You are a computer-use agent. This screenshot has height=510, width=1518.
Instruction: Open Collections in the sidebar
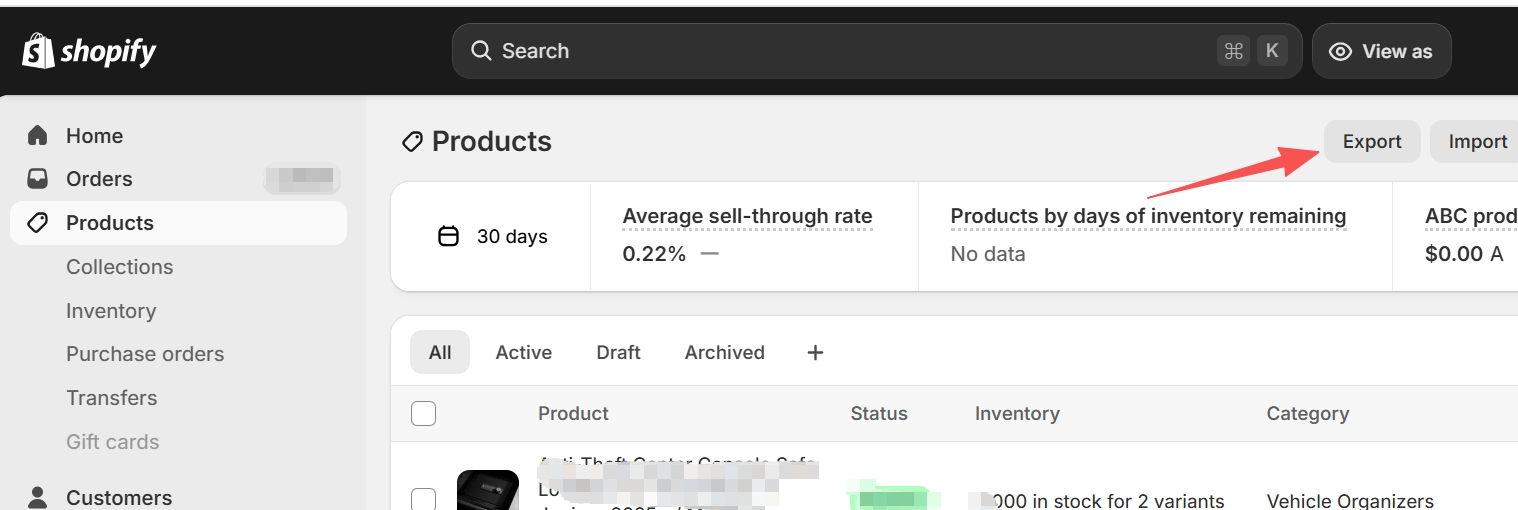[x=120, y=267]
